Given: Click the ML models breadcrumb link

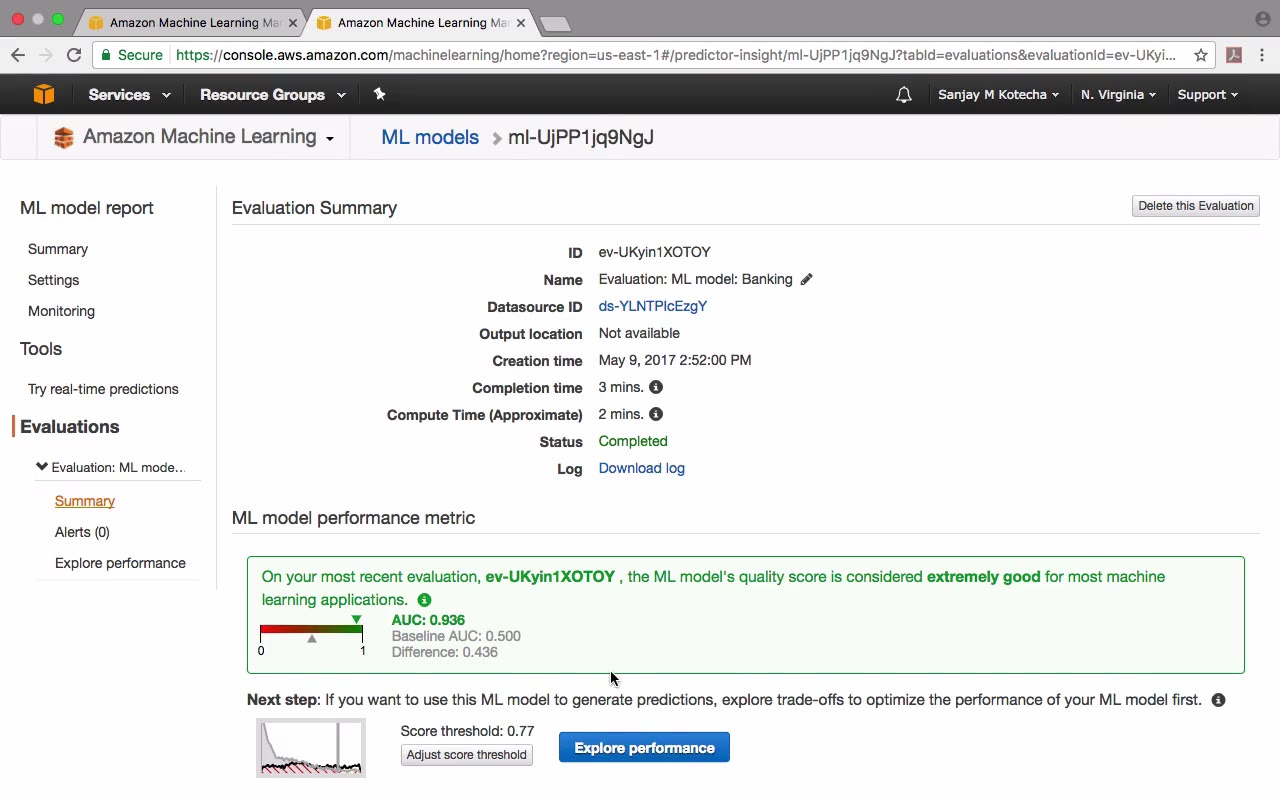Looking at the screenshot, I should click(430, 138).
